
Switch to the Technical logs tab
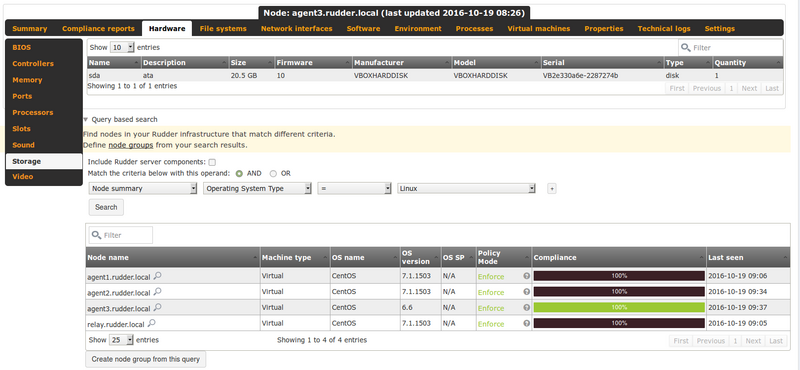(x=664, y=29)
